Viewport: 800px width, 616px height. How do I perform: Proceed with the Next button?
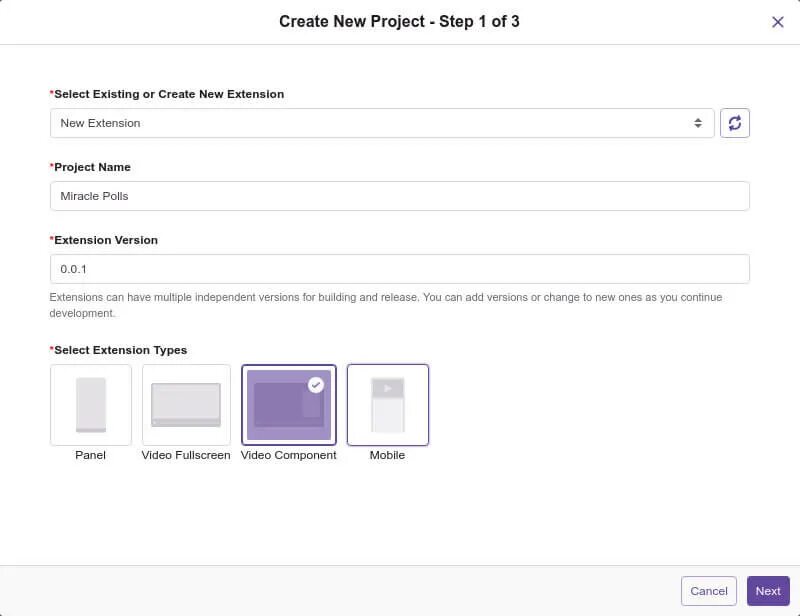768,591
